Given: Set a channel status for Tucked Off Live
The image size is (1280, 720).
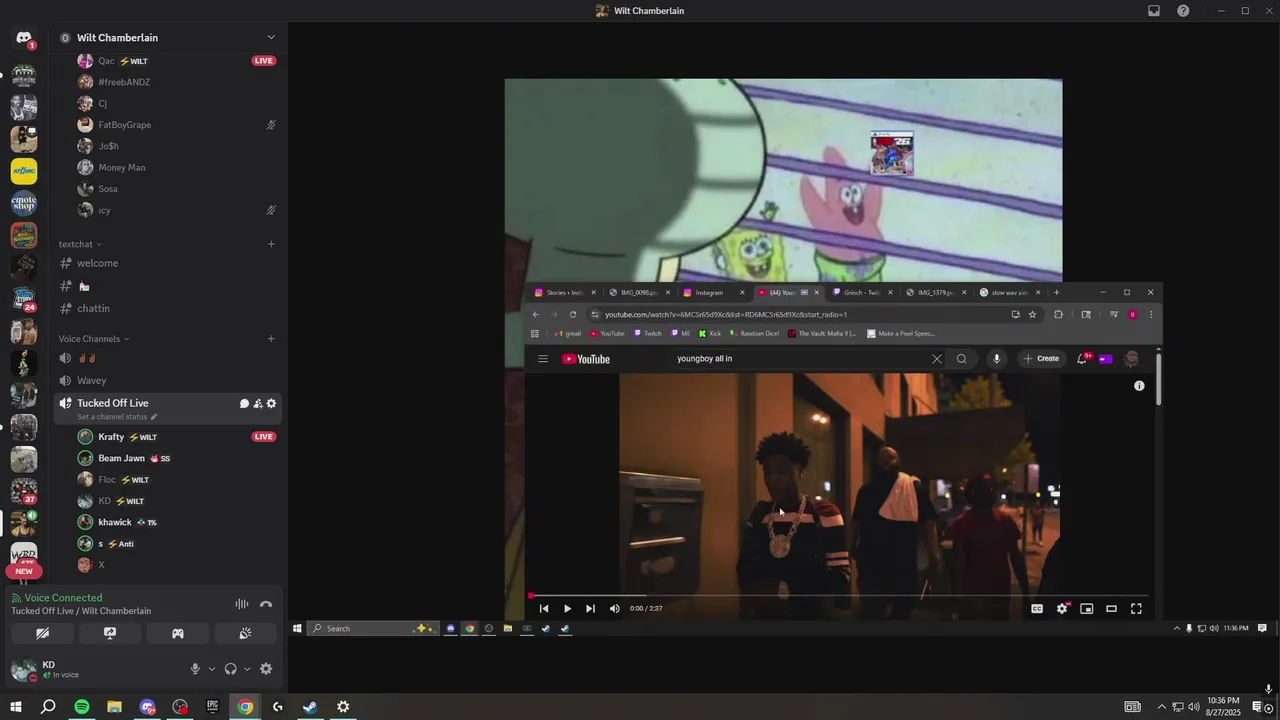Looking at the screenshot, I should coord(117,416).
